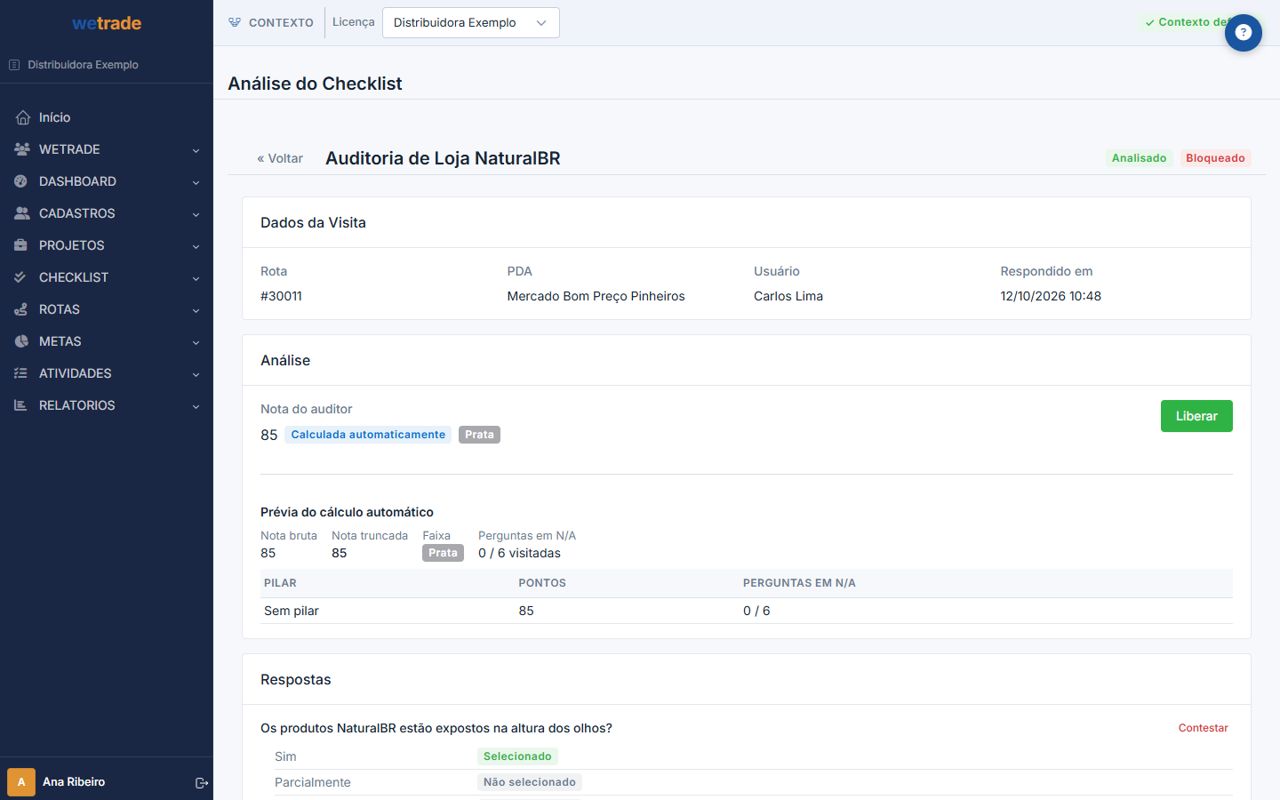Click the WETRADE people group icon
Viewport: 1280px width, 800px height.
point(22,150)
